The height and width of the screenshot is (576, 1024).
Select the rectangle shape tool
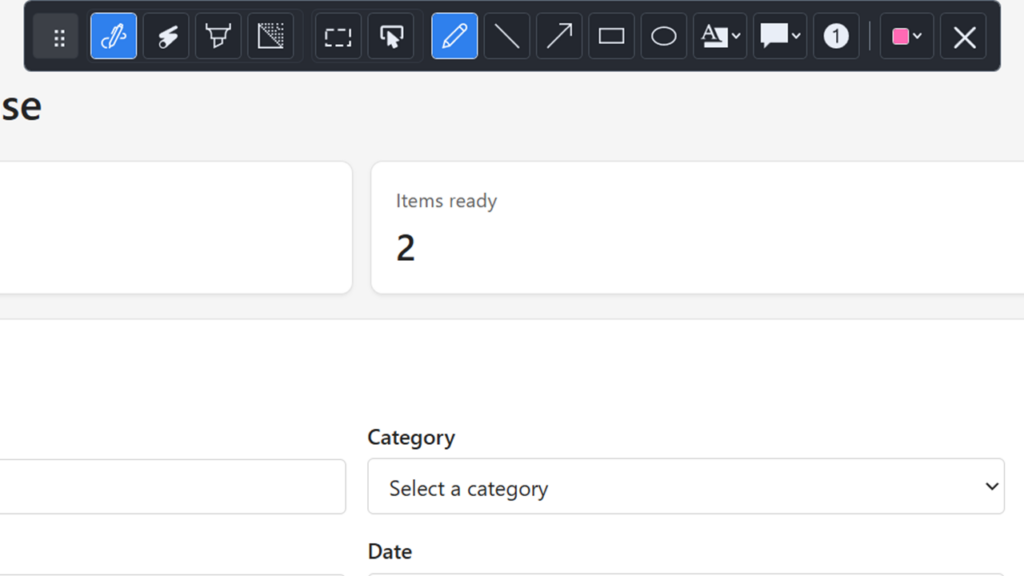click(x=611, y=37)
